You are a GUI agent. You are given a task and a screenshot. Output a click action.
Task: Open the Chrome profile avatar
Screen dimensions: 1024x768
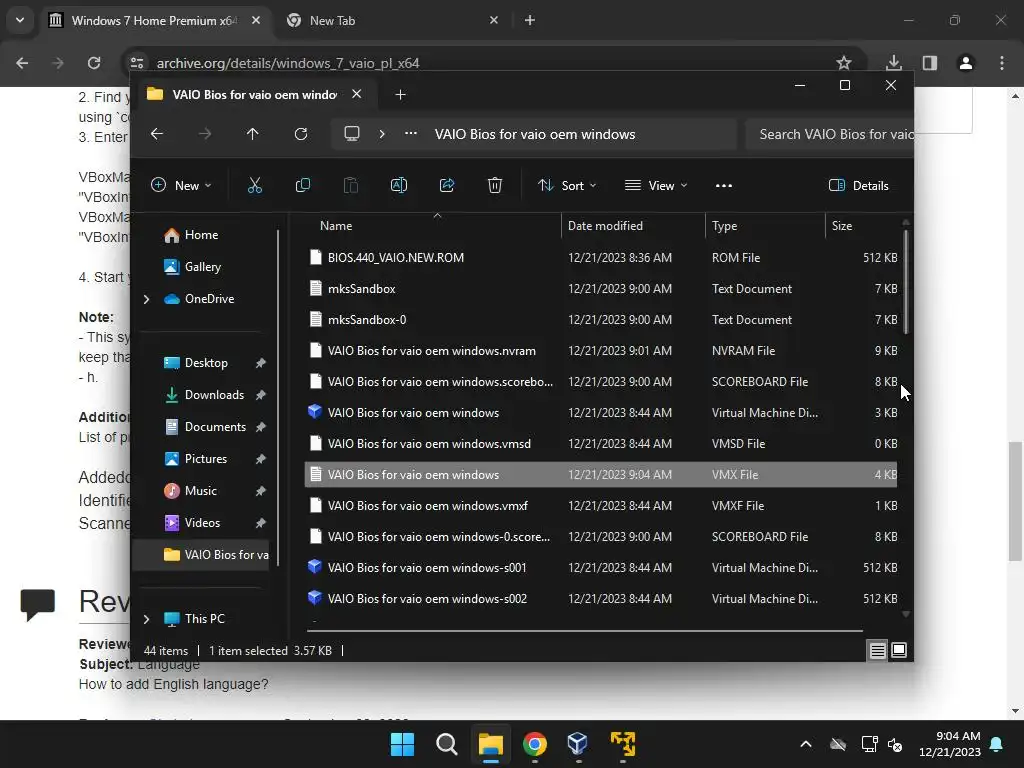pos(965,63)
